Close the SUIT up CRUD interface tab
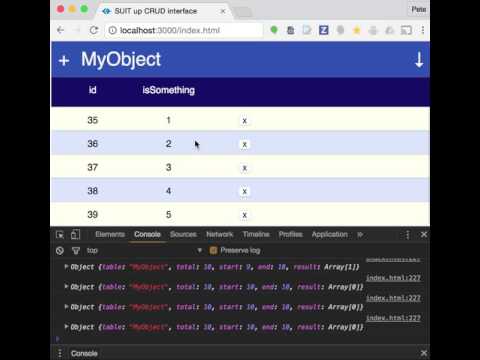This screenshot has height=360, width=480. point(223,11)
